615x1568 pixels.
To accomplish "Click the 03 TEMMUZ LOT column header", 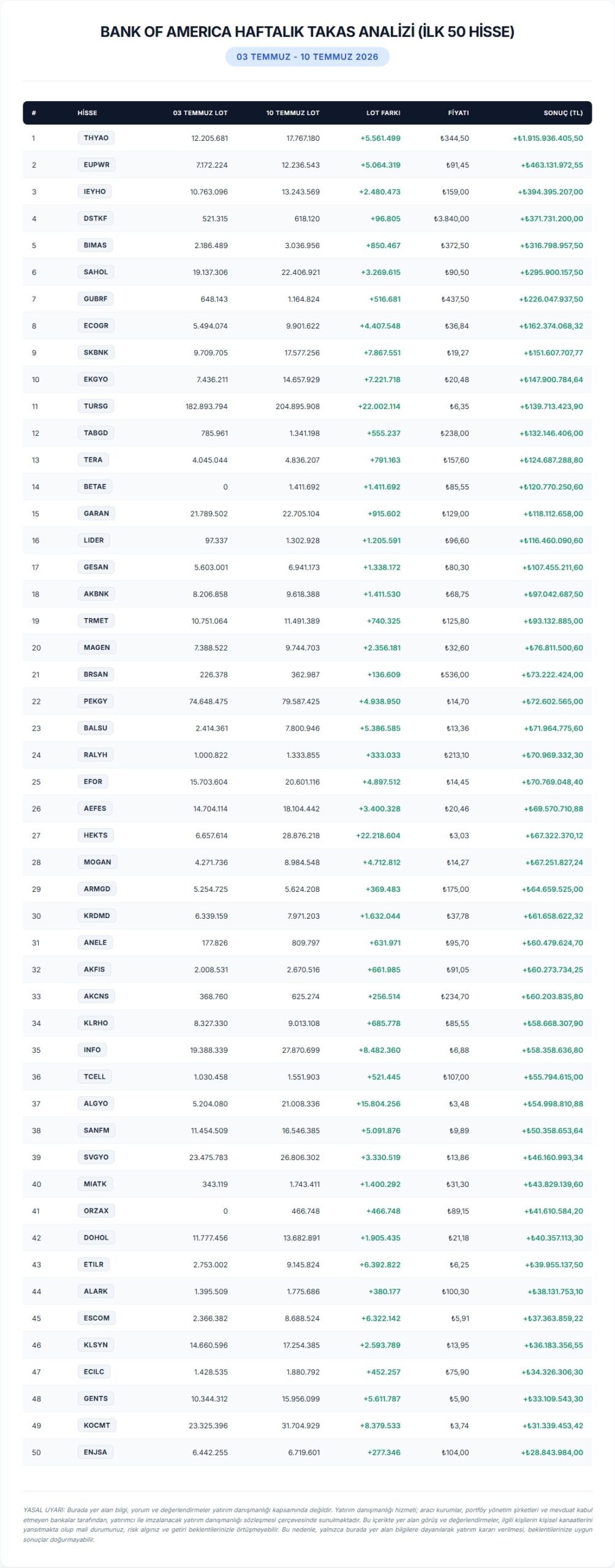I will point(200,113).
